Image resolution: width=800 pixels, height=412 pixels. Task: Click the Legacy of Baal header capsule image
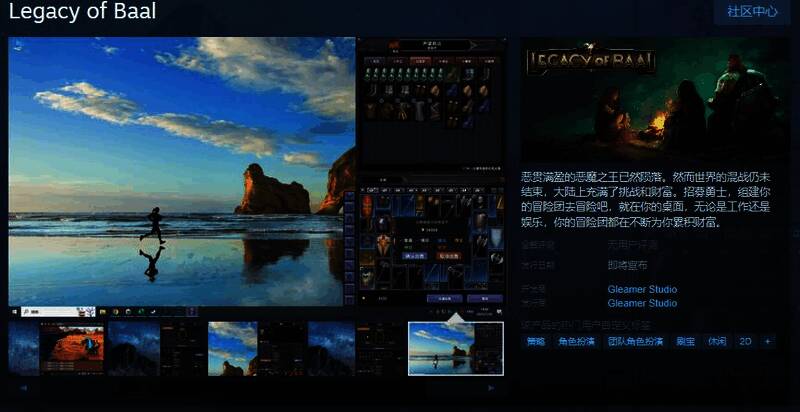(x=653, y=99)
